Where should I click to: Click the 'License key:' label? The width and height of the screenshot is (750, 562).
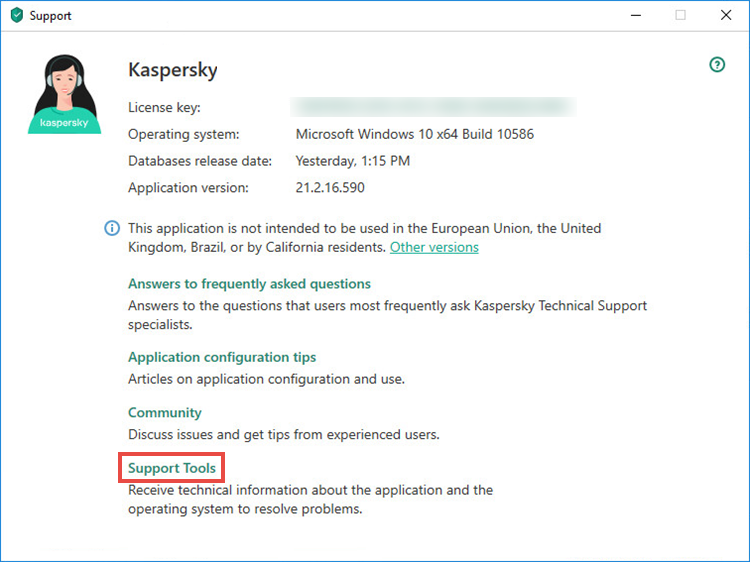pyautogui.click(x=164, y=108)
